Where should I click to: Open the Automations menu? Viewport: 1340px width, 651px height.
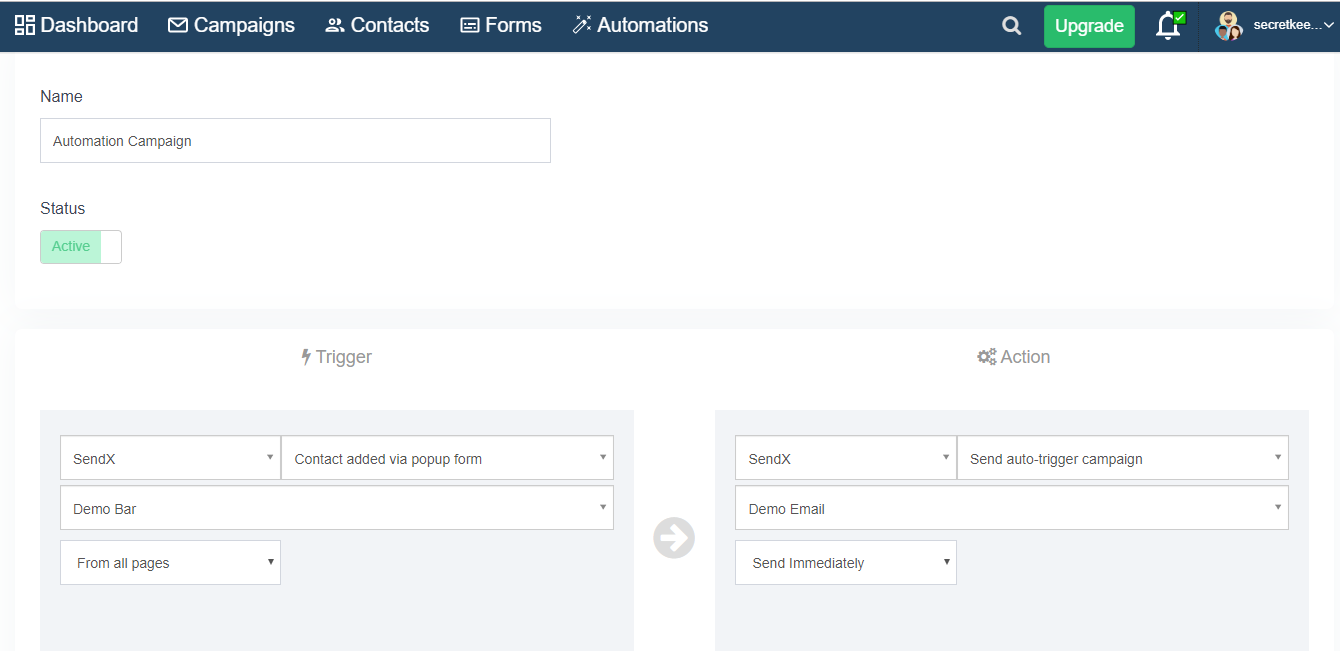pyautogui.click(x=640, y=25)
